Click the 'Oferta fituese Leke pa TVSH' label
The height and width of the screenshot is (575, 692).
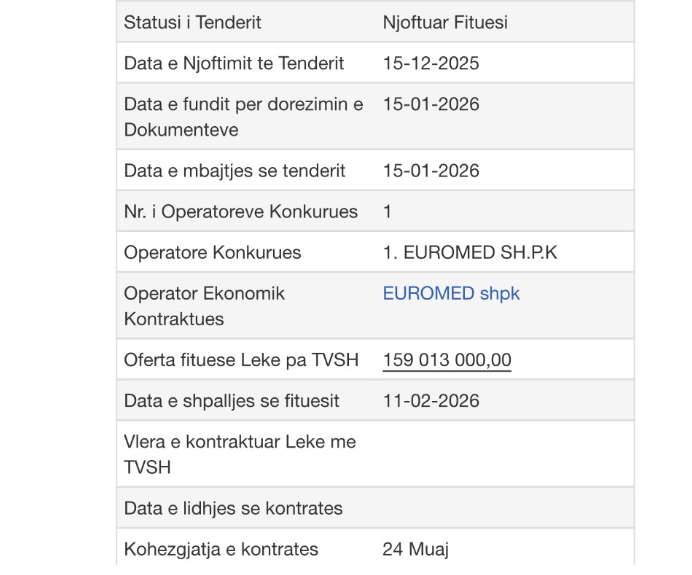coord(240,360)
